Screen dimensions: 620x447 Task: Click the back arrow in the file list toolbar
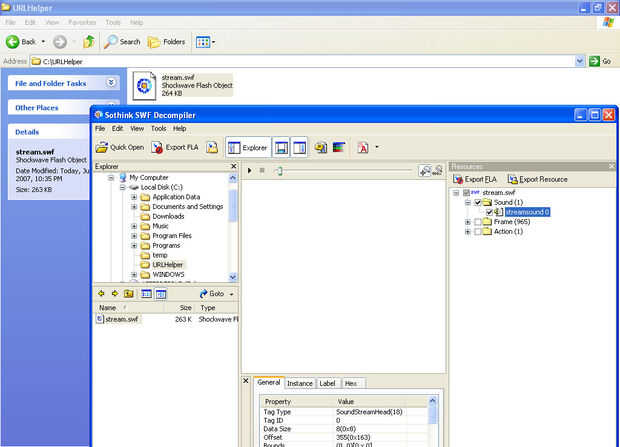point(101,294)
